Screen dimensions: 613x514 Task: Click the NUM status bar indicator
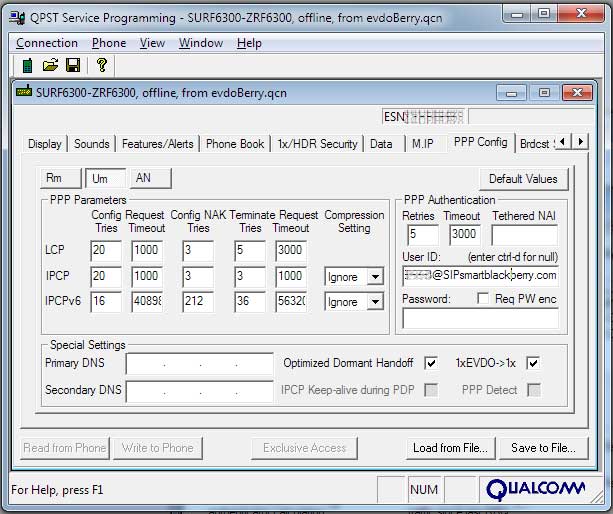[424, 489]
